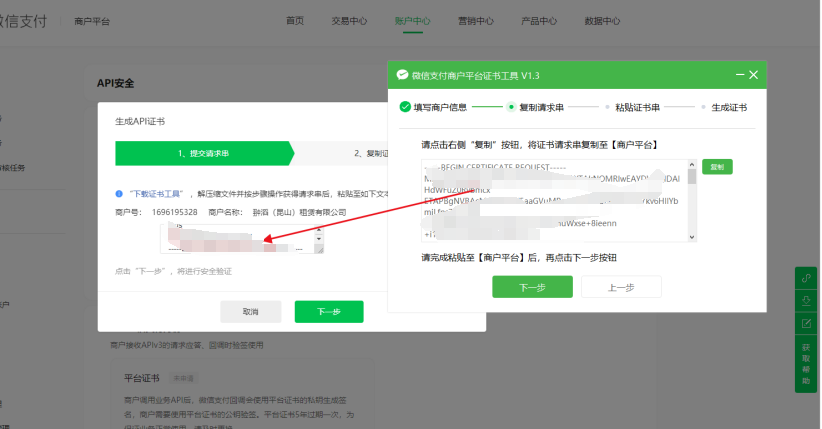Click 取消 in the 生成API证书 dialog
This screenshot has height=429, width=822.
tap(251, 312)
